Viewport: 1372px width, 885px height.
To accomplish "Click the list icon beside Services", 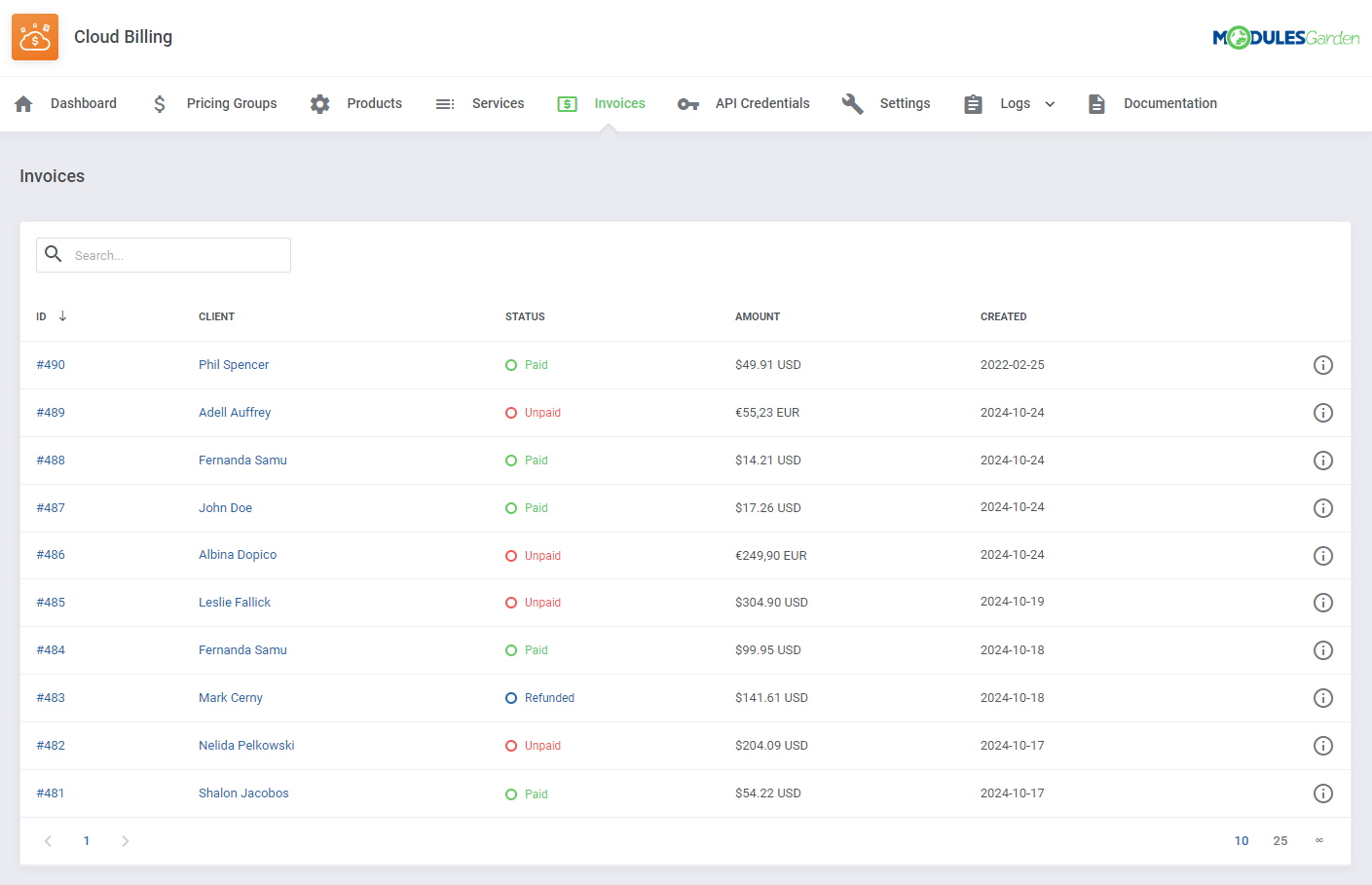I will click(445, 104).
